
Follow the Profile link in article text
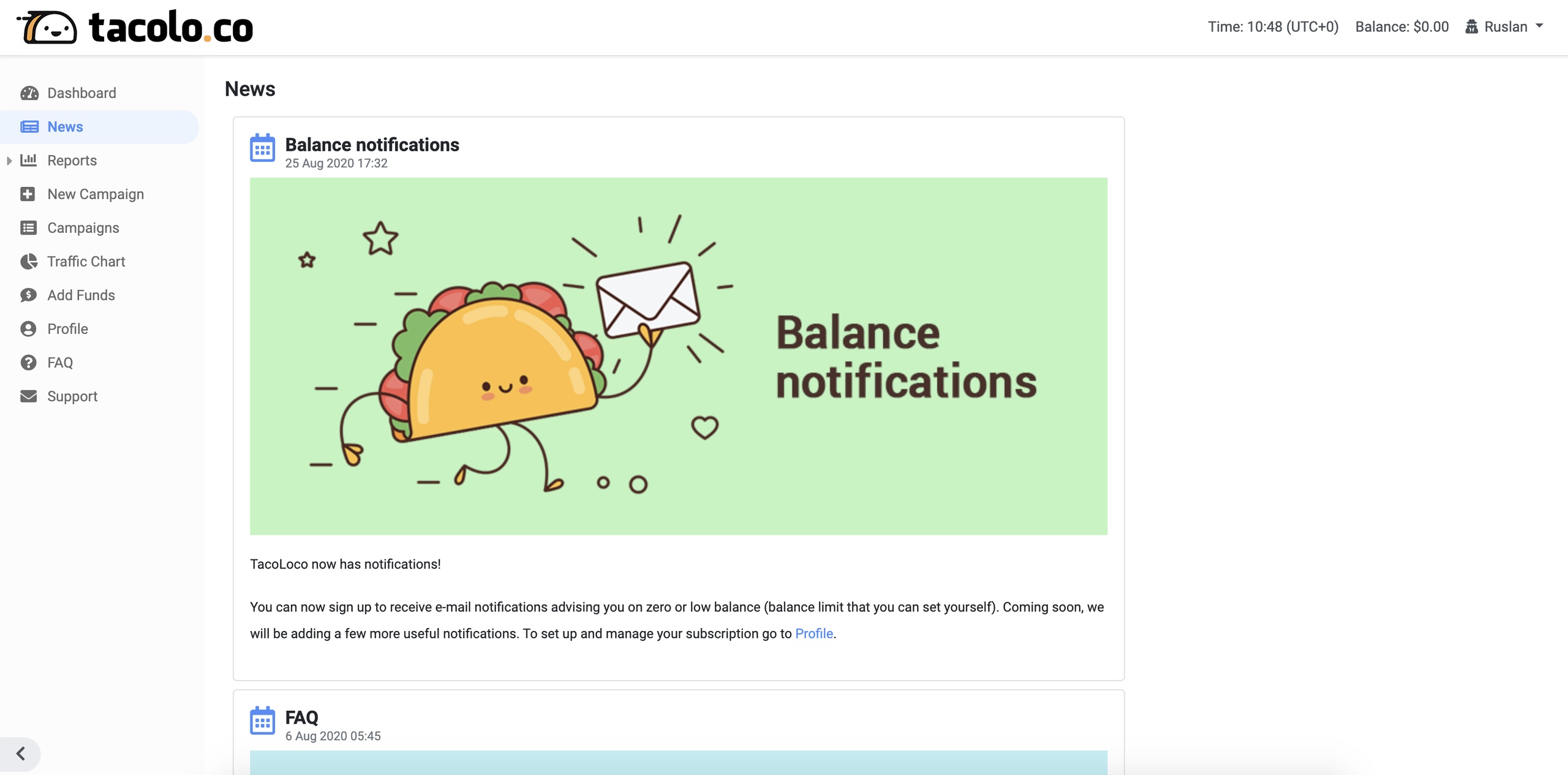[813, 633]
